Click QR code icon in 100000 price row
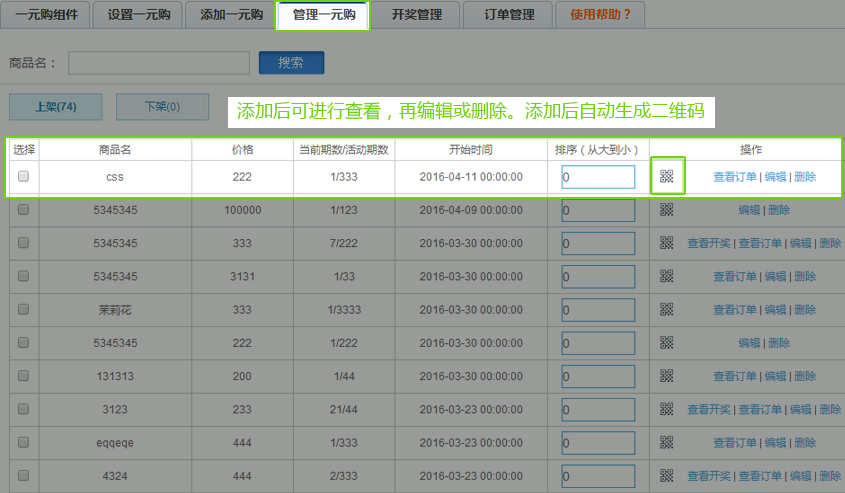Viewport: 845px width, 493px height. tap(667, 210)
